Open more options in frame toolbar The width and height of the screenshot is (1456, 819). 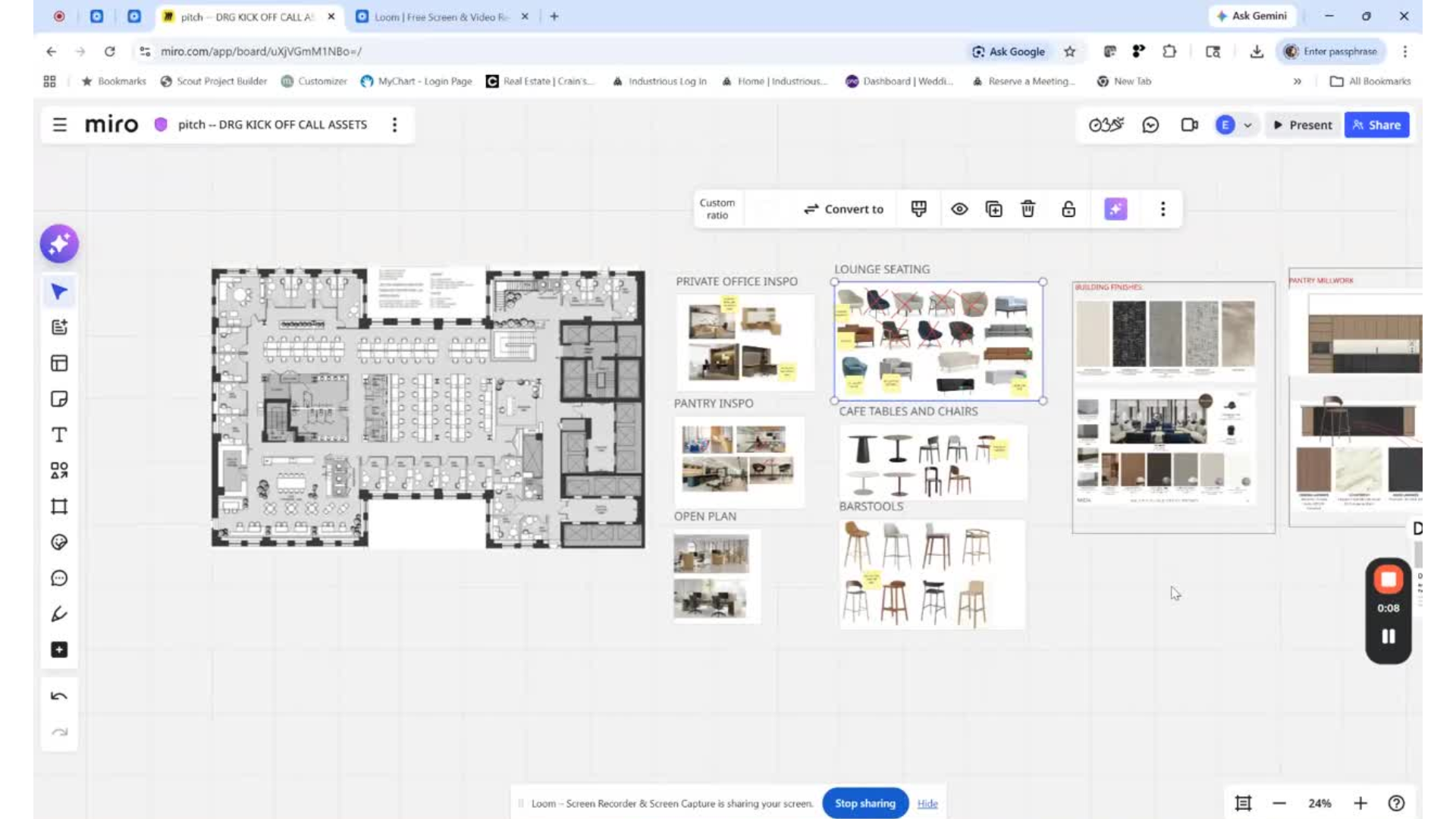(1163, 209)
